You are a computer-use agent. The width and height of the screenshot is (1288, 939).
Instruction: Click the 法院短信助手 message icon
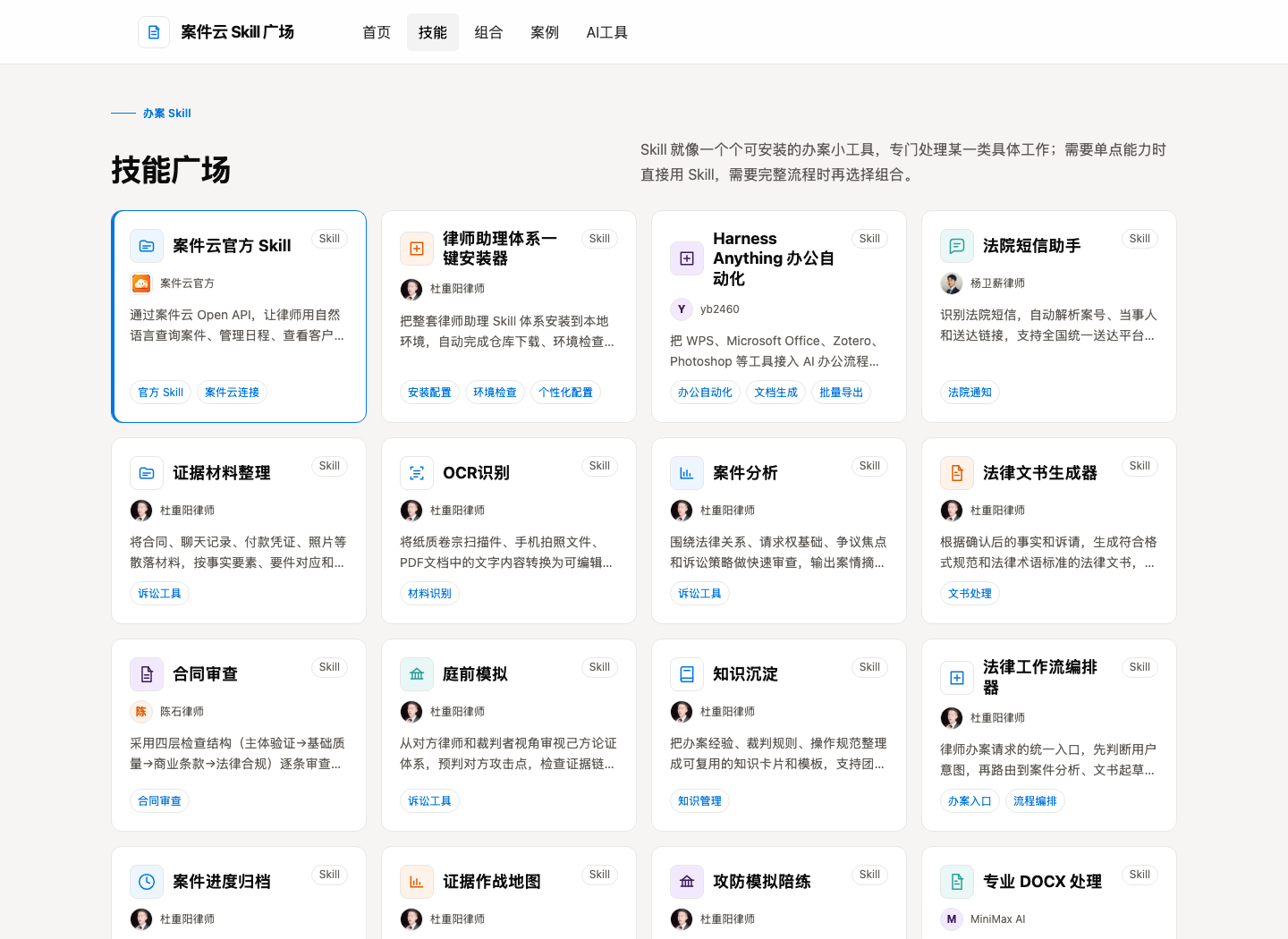(957, 246)
